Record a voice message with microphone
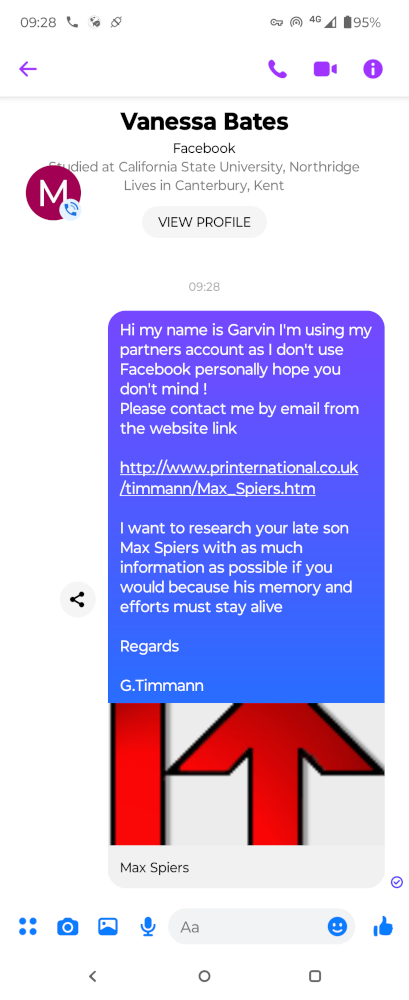The height and width of the screenshot is (1000, 409). [148, 927]
